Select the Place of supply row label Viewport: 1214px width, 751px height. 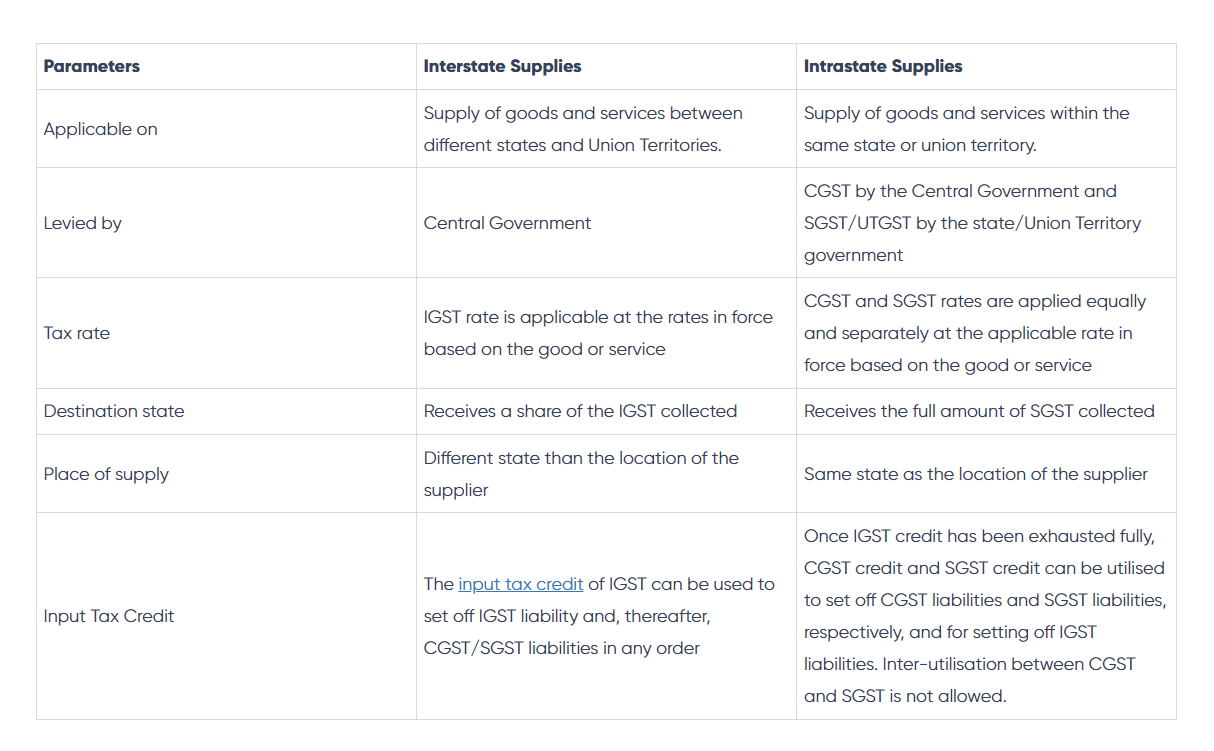click(x=106, y=474)
